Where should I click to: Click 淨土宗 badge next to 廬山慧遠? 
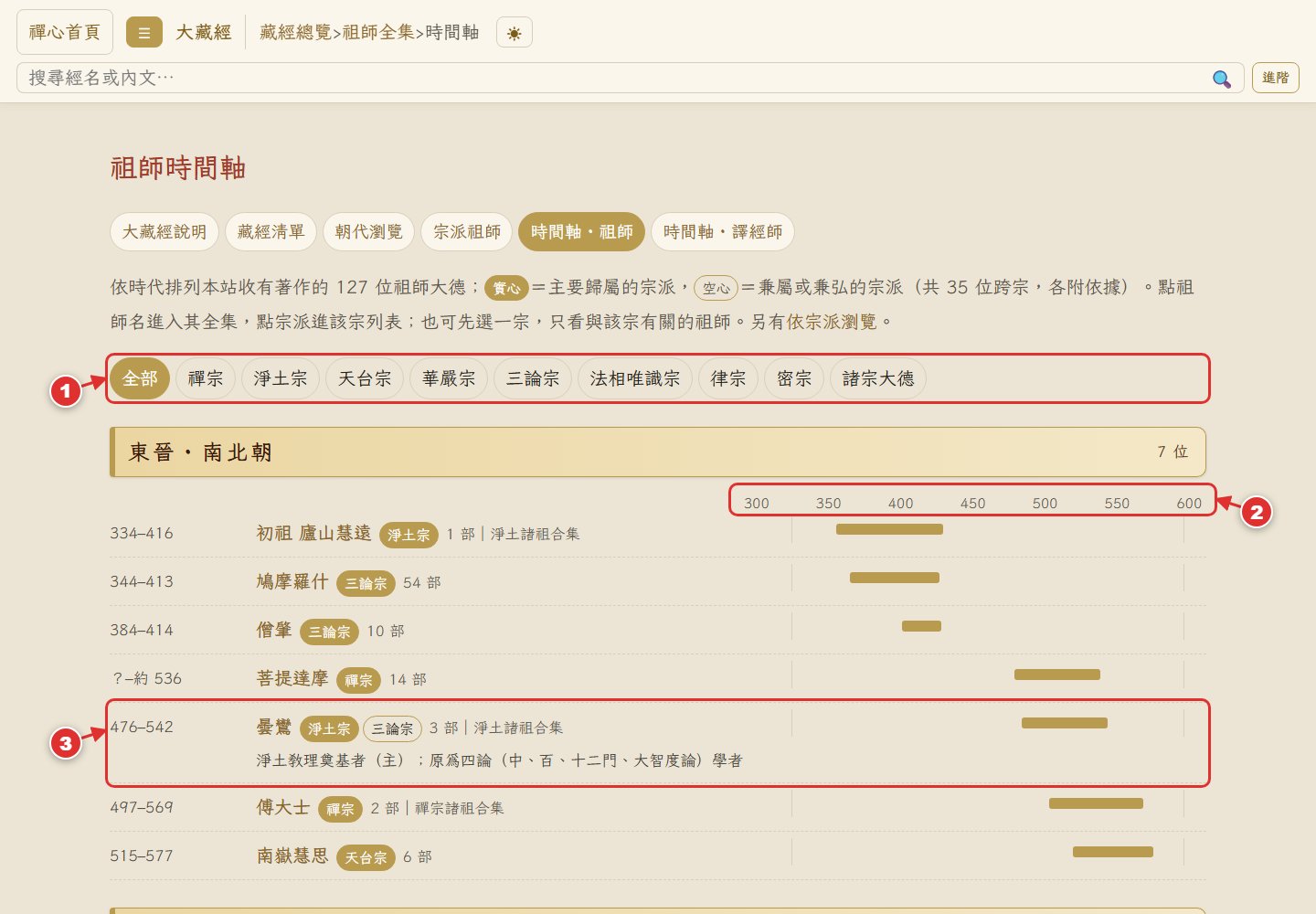pos(409,535)
